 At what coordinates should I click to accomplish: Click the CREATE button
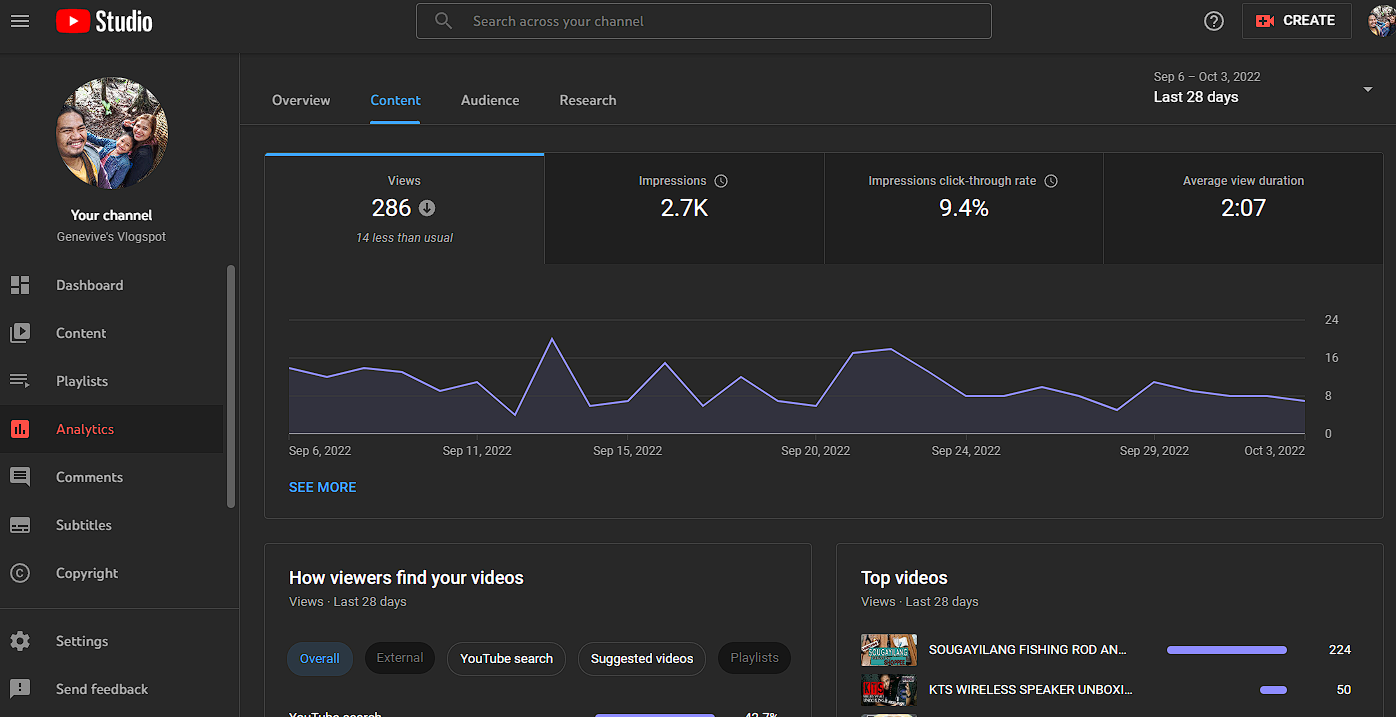point(1296,21)
